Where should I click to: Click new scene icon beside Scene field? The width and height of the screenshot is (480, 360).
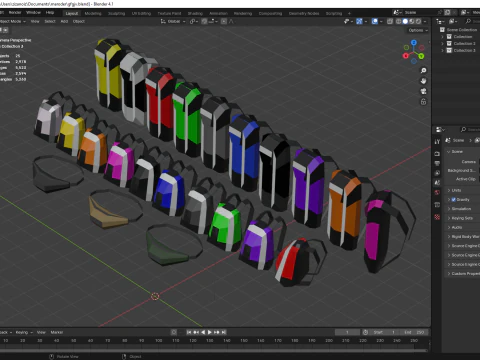coord(447,12)
